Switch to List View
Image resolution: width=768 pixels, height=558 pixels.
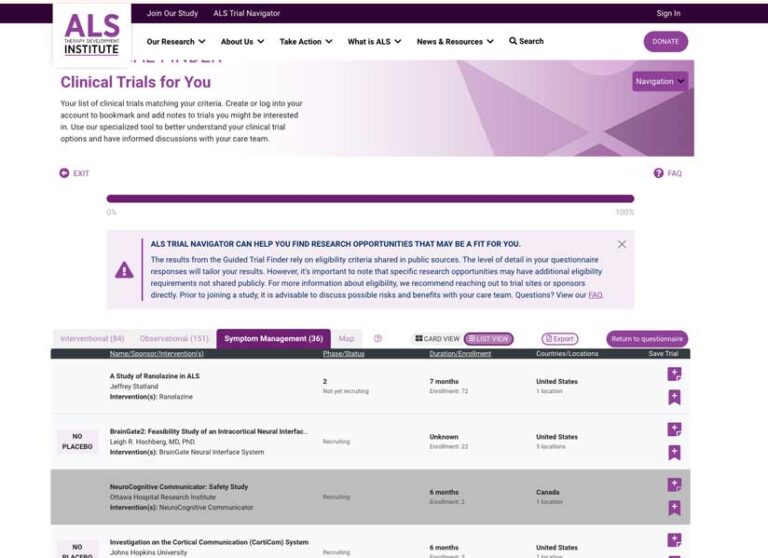pyautogui.click(x=488, y=339)
